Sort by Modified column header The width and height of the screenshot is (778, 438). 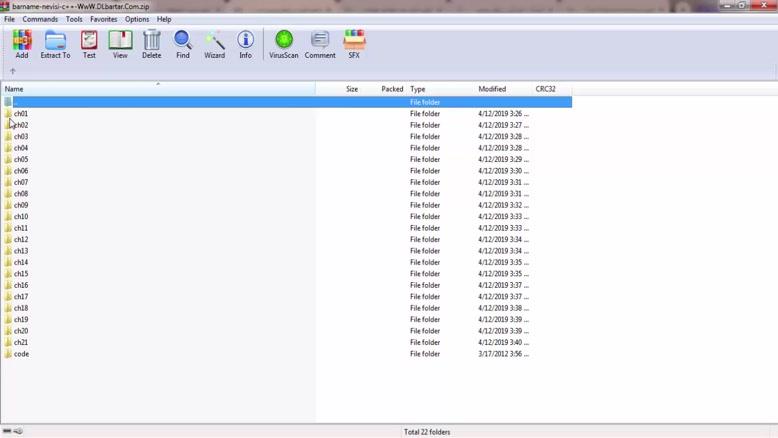[x=492, y=89]
